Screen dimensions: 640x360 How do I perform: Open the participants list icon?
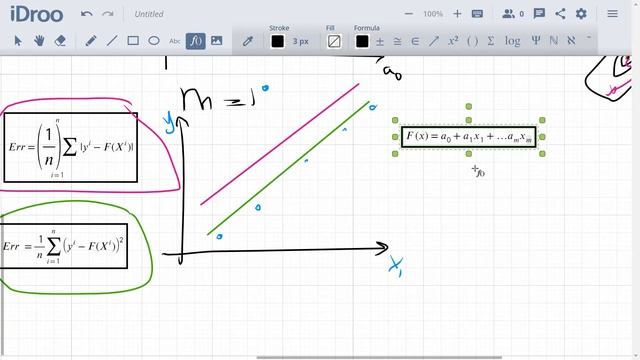508,14
